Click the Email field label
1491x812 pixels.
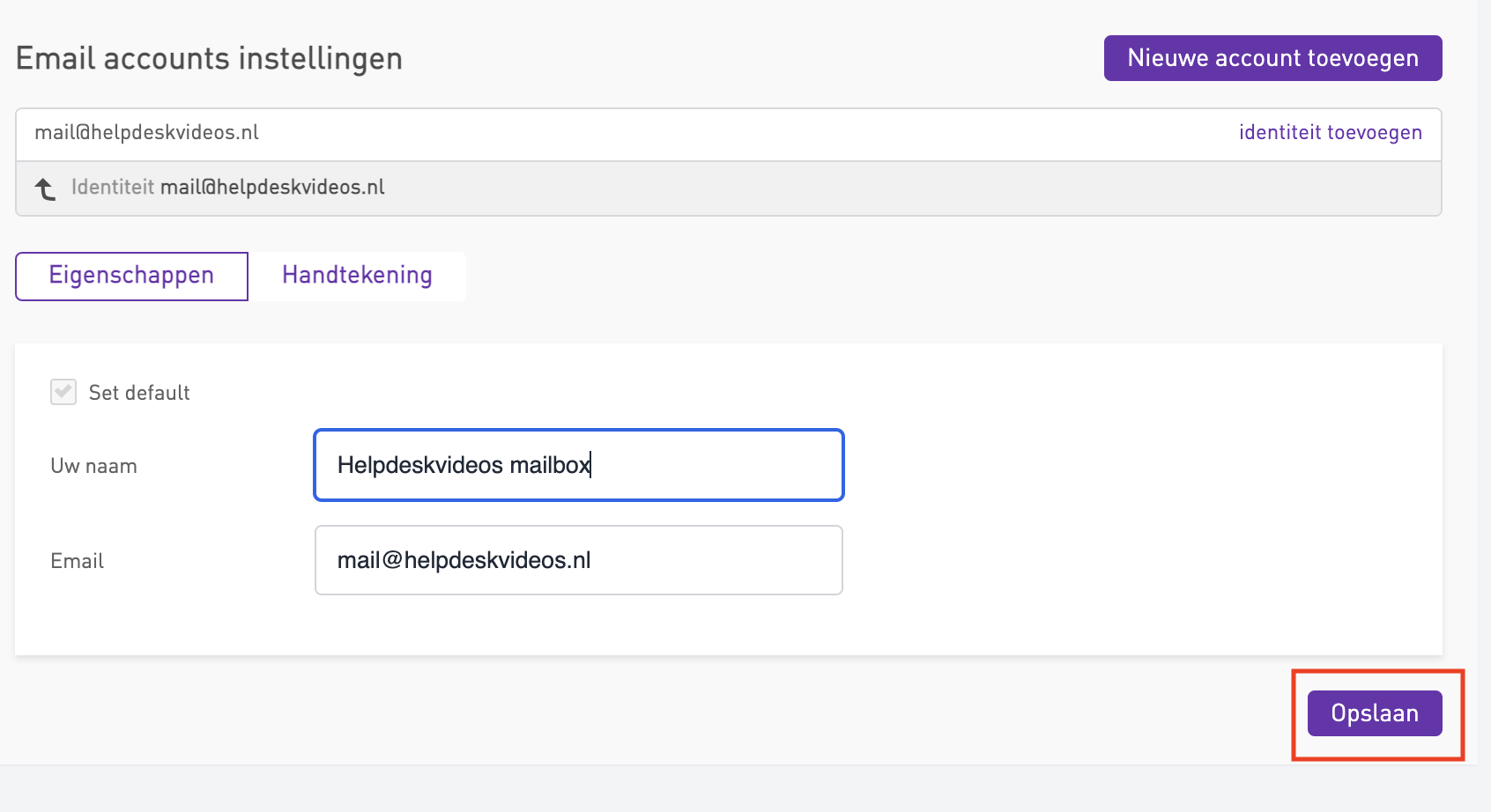click(77, 561)
